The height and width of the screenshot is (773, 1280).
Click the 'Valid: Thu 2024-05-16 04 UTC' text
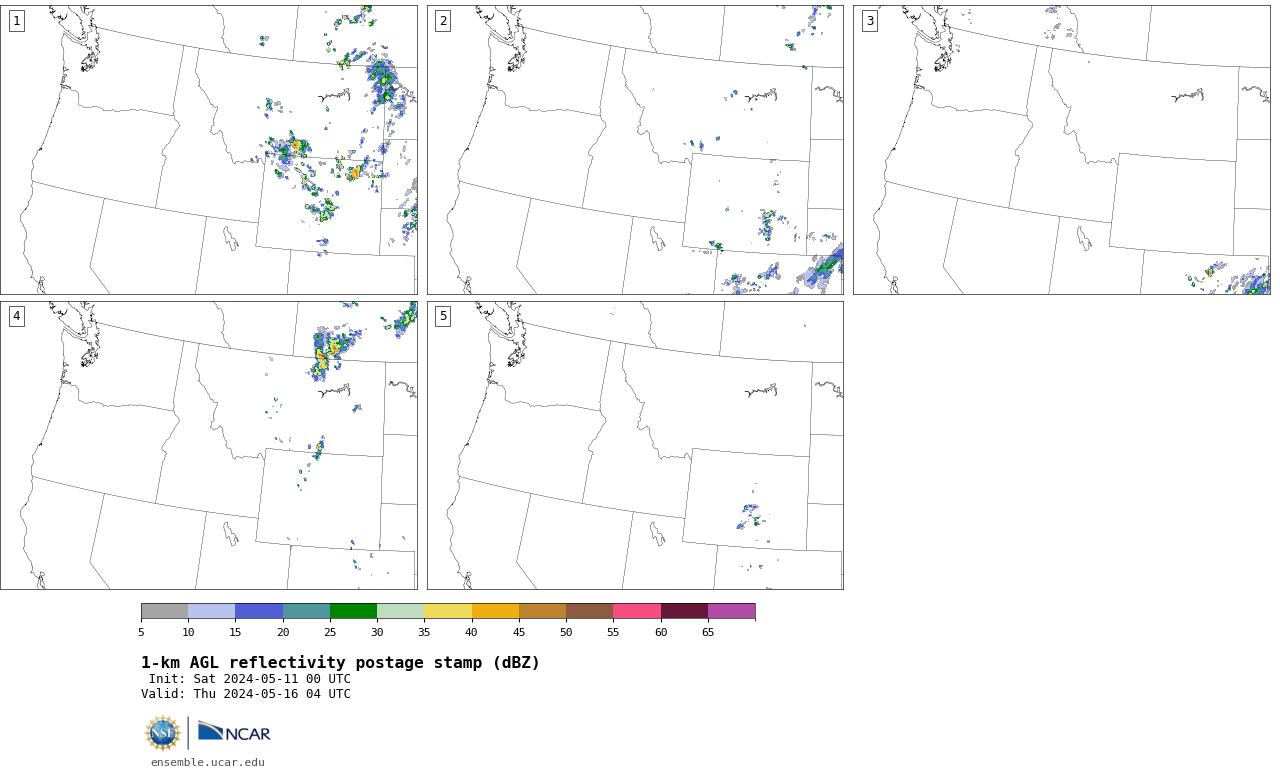pyautogui.click(x=246, y=694)
